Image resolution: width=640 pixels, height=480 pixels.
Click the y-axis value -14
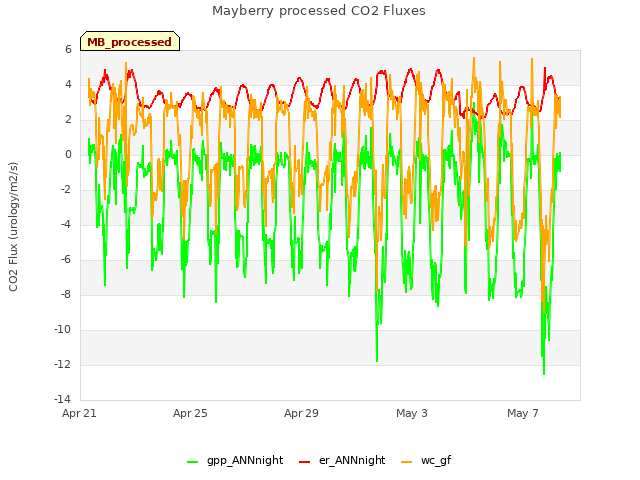[x=62, y=399]
